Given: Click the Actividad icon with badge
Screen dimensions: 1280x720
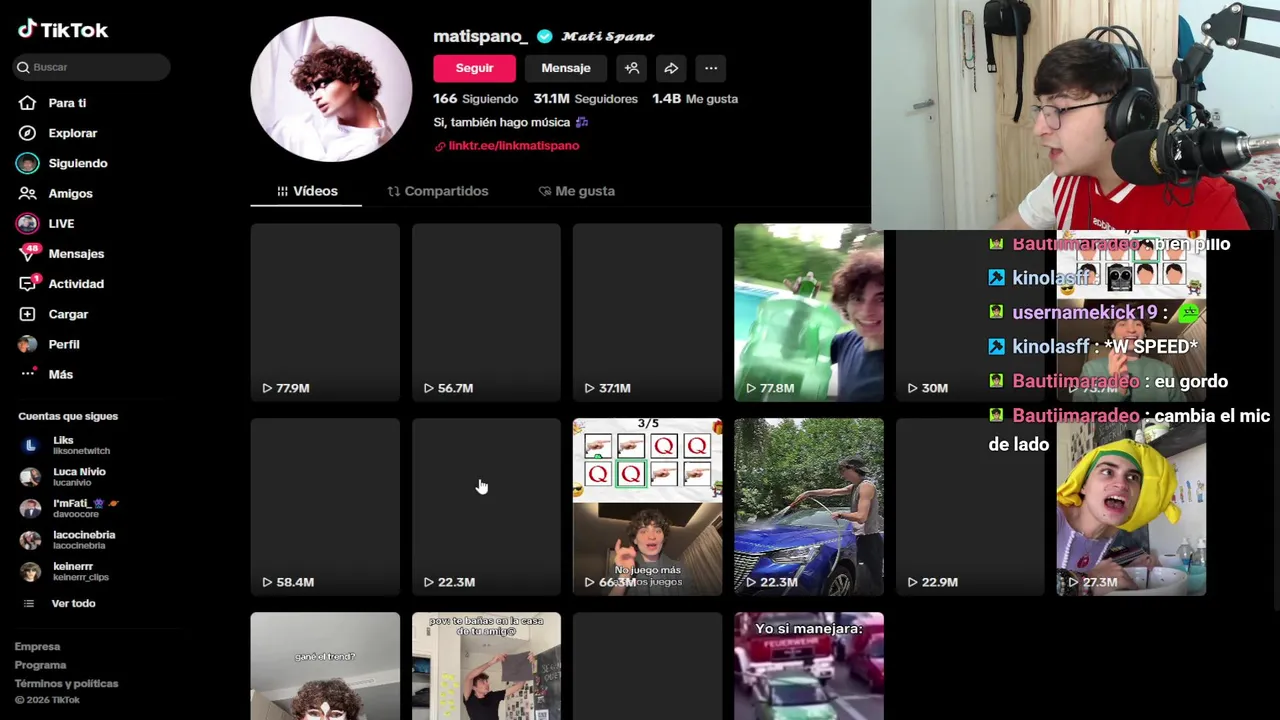Looking at the screenshot, I should pyautogui.click(x=28, y=284).
